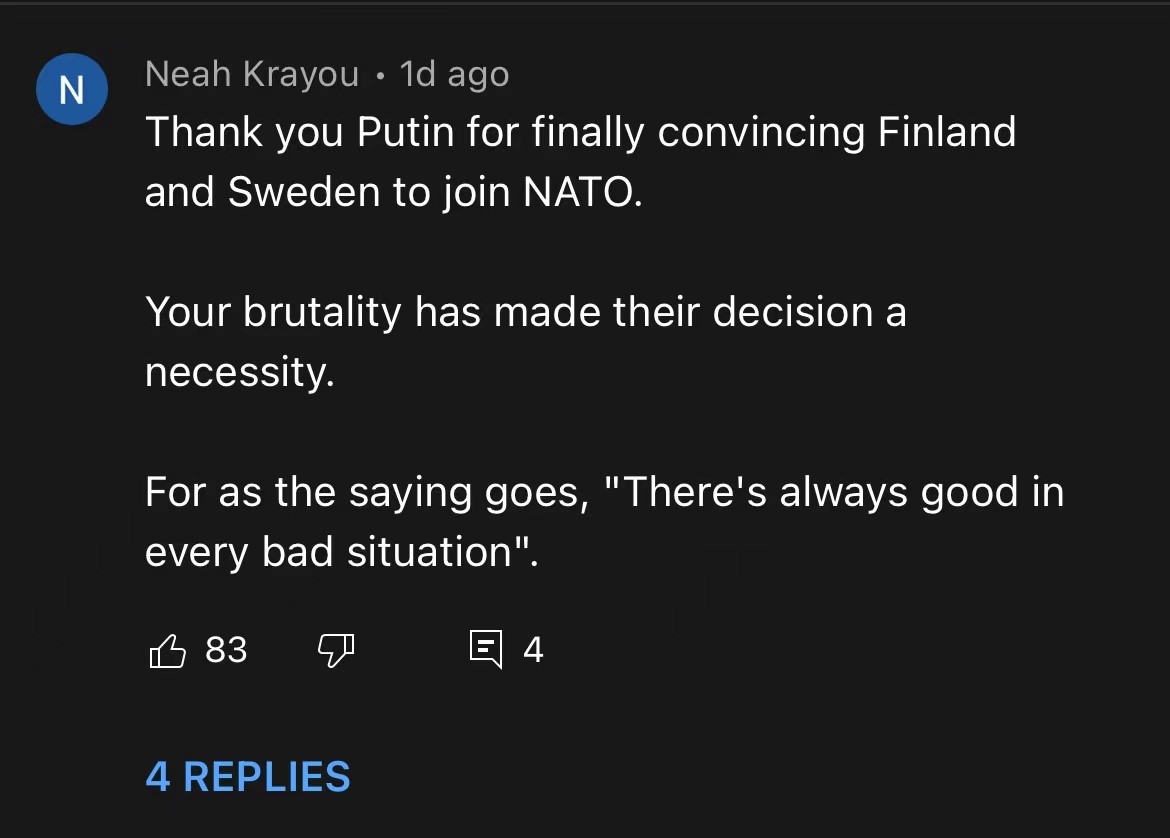Click the reply speech-bubble icon
The width and height of the screenshot is (1170, 838).
coord(486,650)
